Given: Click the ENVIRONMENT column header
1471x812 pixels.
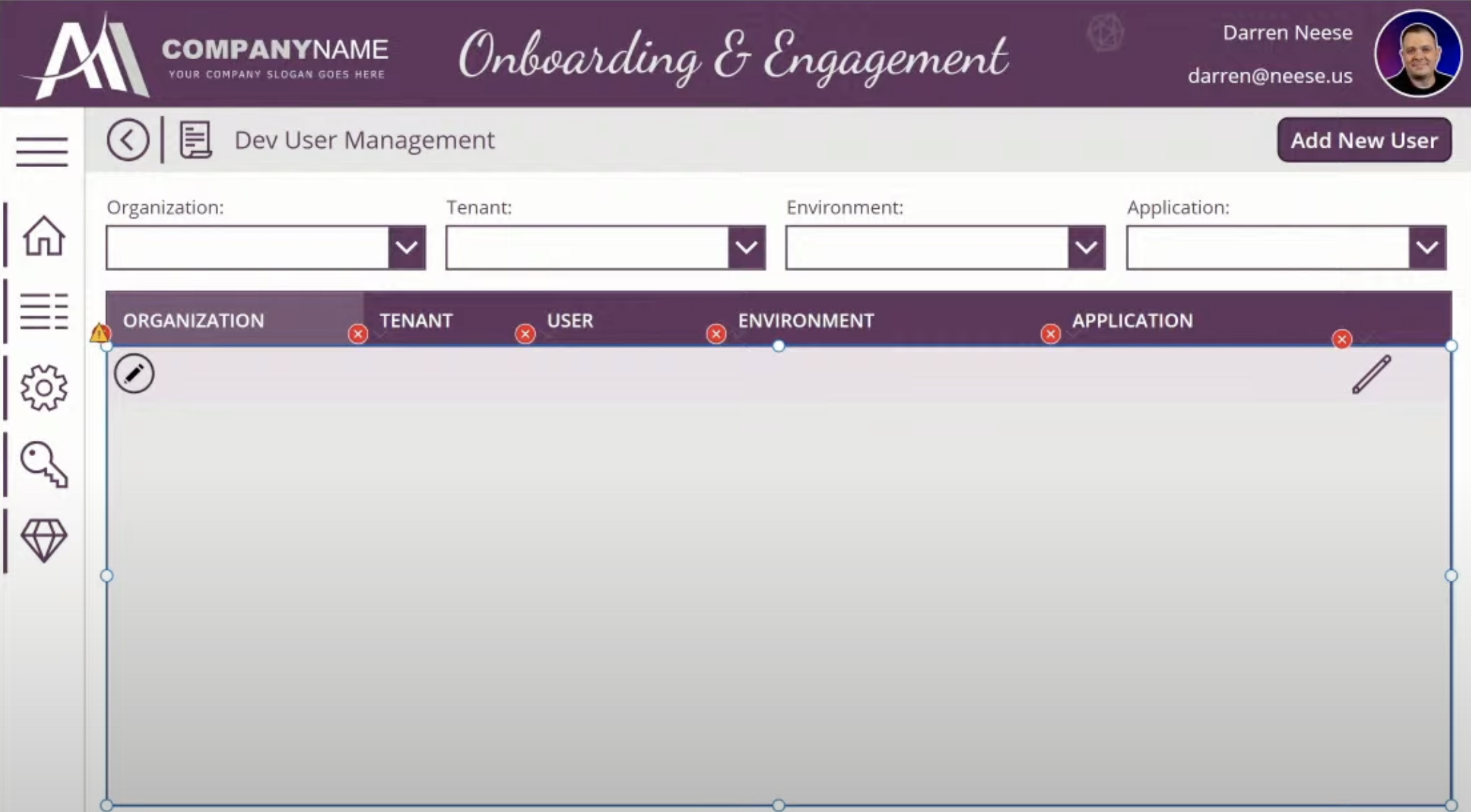Looking at the screenshot, I should [x=806, y=320].
